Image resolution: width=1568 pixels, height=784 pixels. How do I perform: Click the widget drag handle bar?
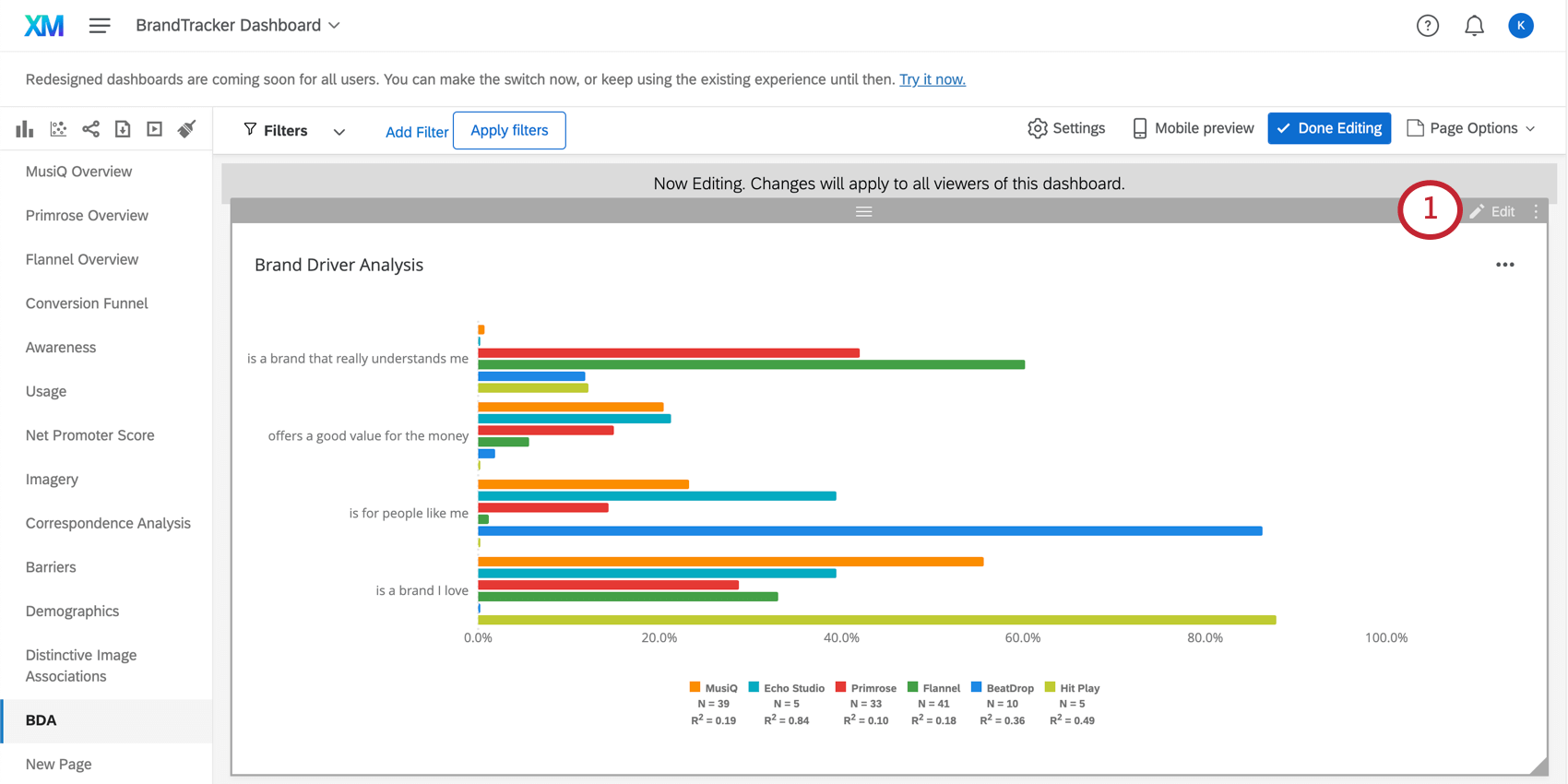863,211
